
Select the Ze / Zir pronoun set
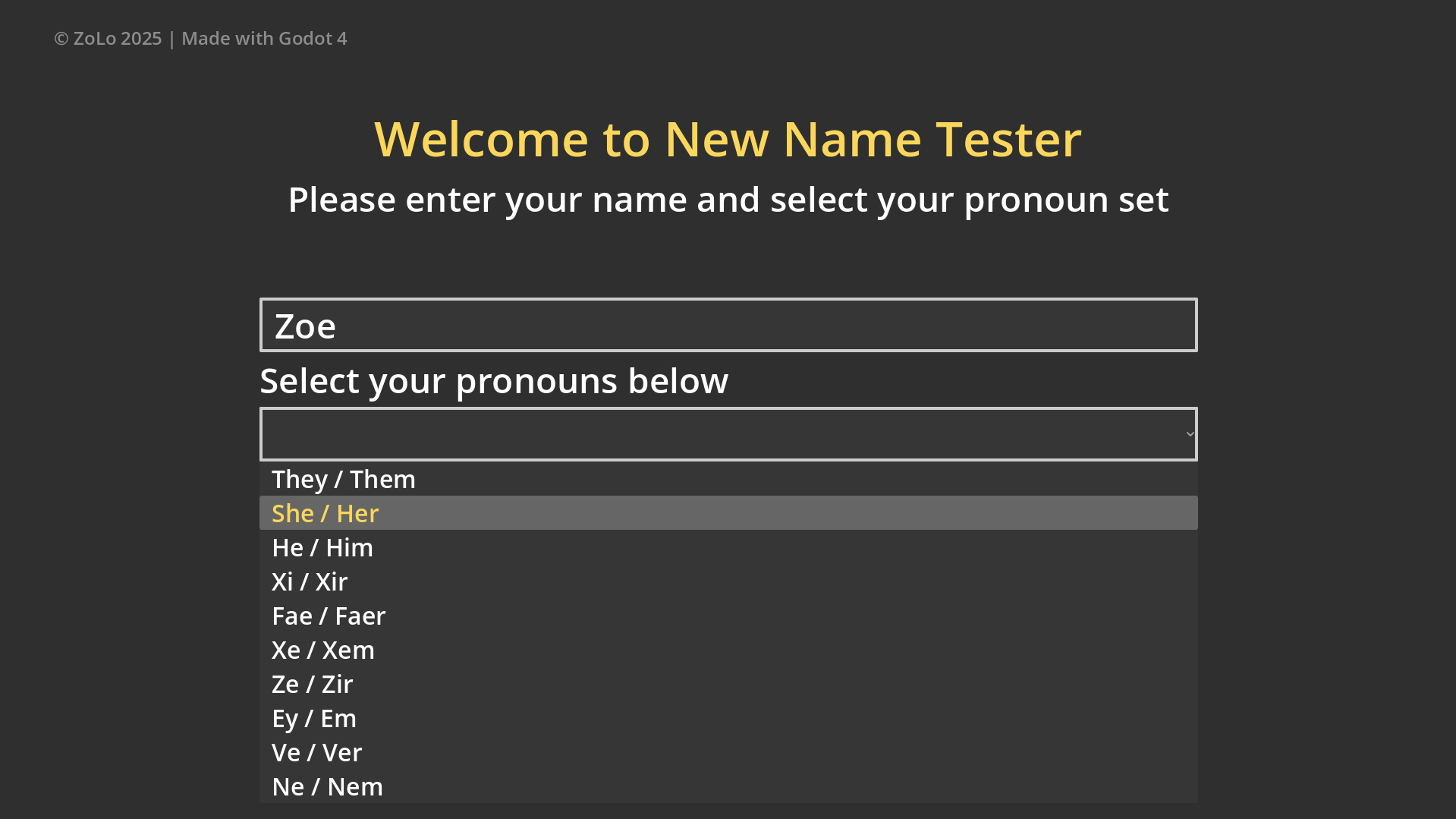tap(312, 684)
